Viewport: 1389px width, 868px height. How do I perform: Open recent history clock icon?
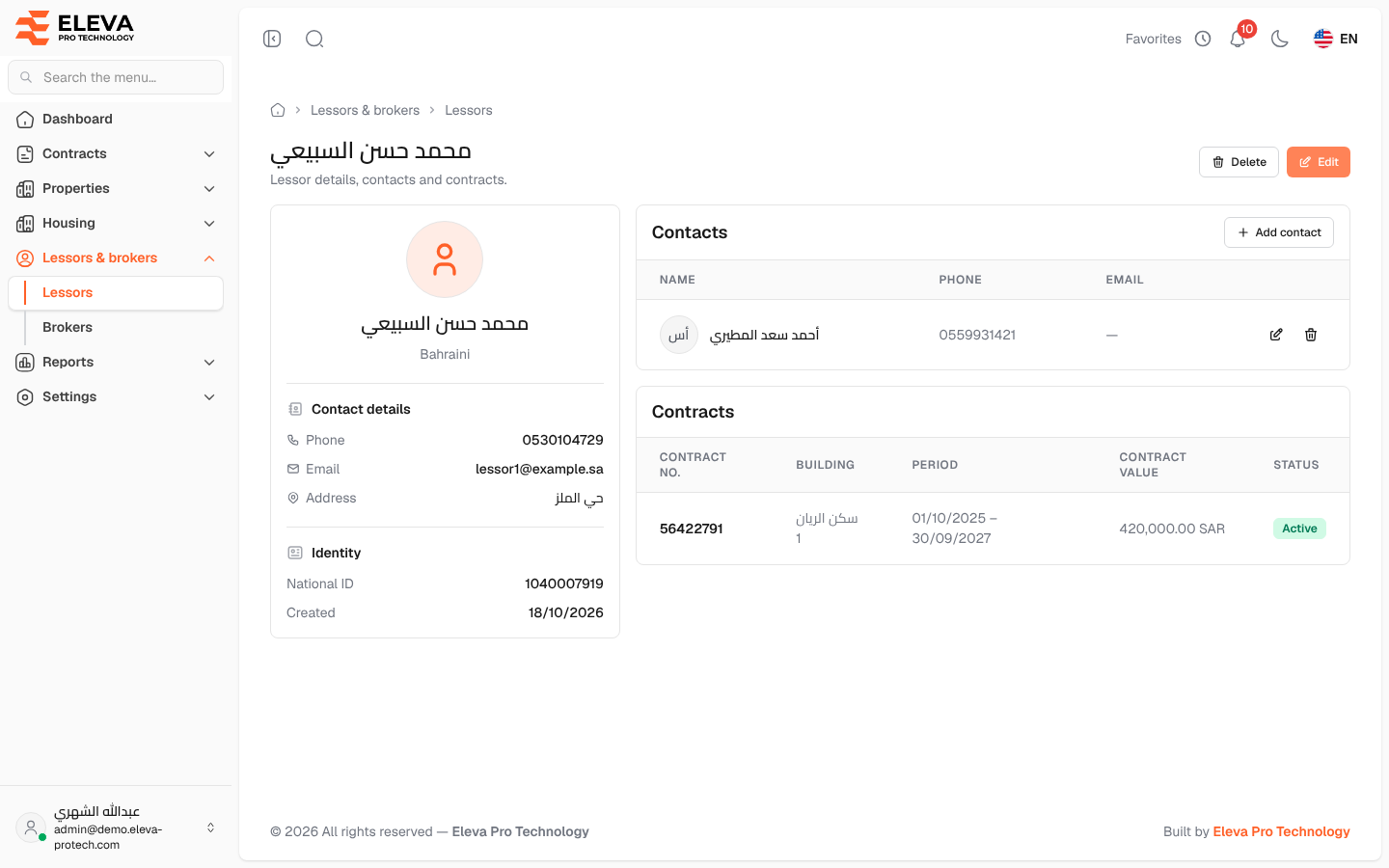click(1203, 39)
